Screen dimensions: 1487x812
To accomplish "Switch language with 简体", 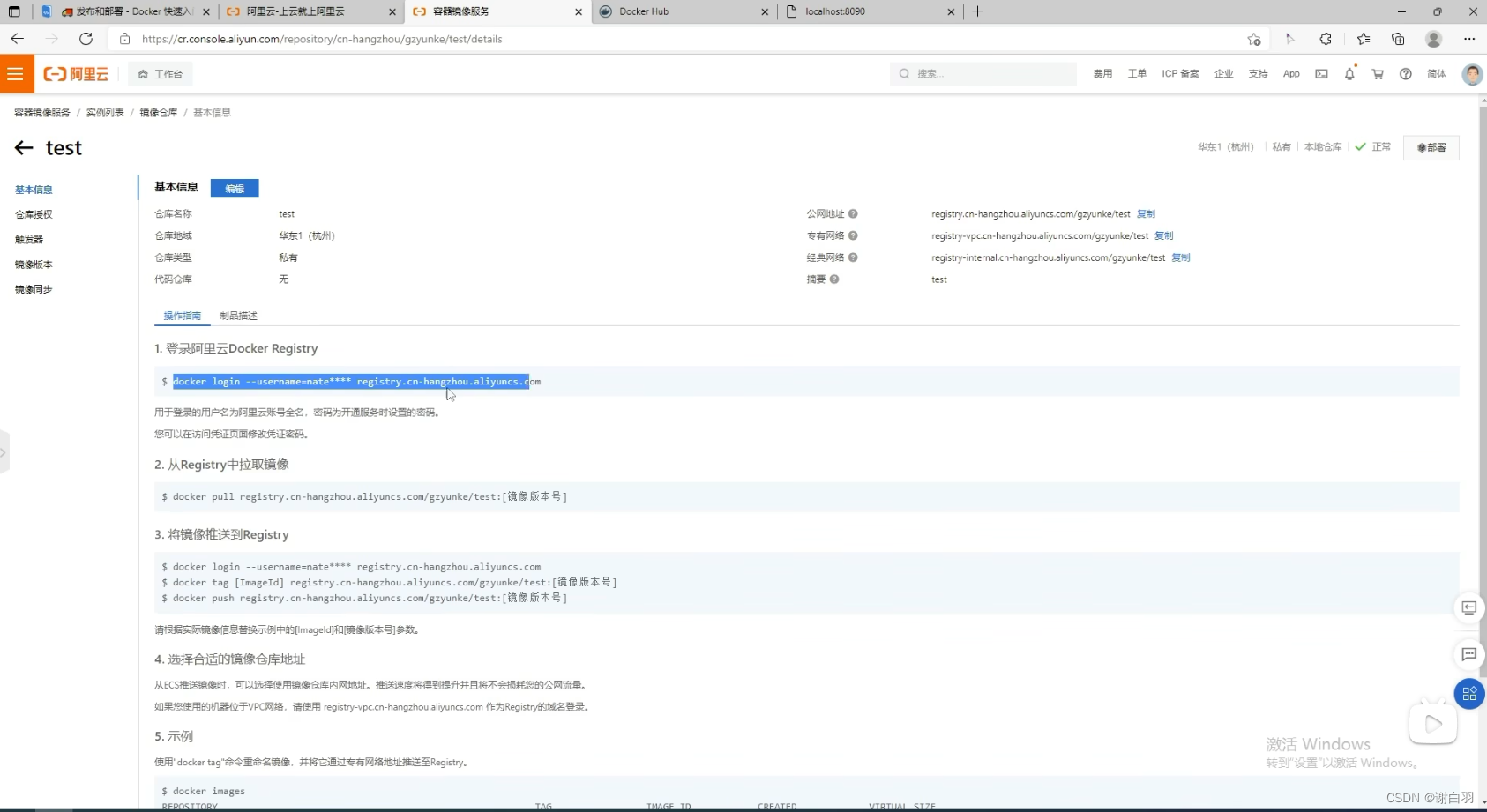I will pyautogui.click(x=1437, y=74).
